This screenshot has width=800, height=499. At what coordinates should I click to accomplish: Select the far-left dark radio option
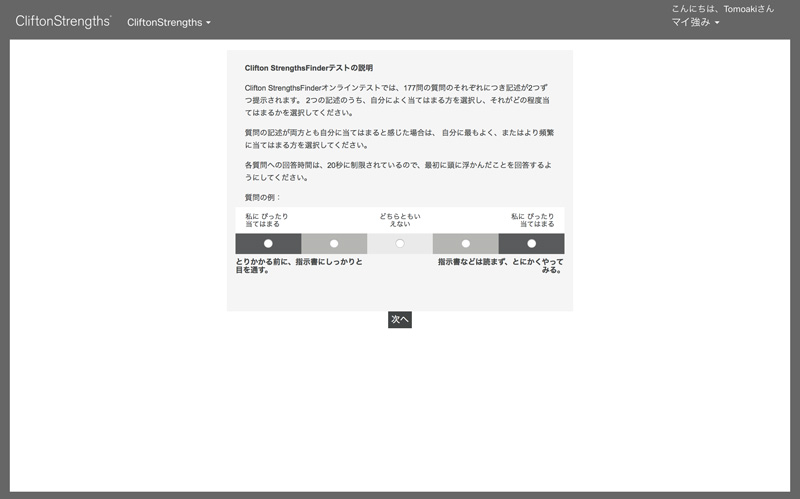click(x=268, y=243)
